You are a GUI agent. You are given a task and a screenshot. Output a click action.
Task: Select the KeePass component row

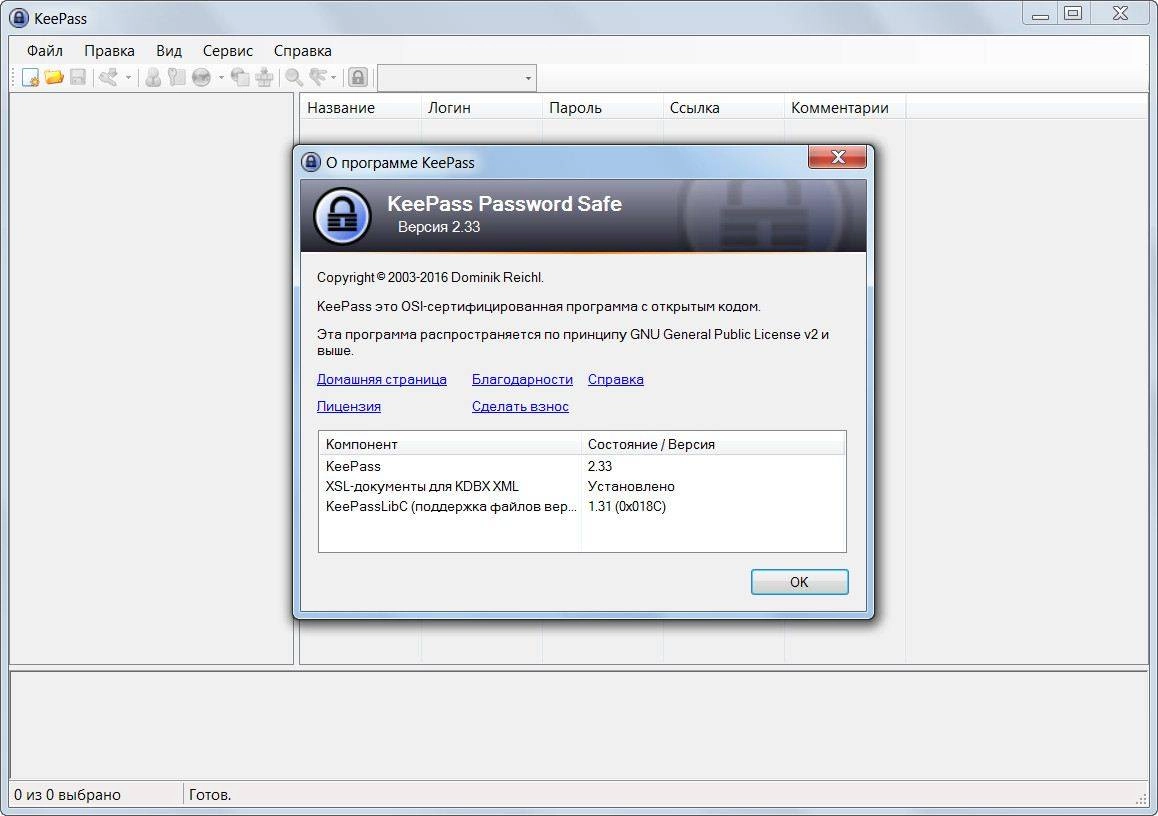pyautogui.click(x=582, y=466)
